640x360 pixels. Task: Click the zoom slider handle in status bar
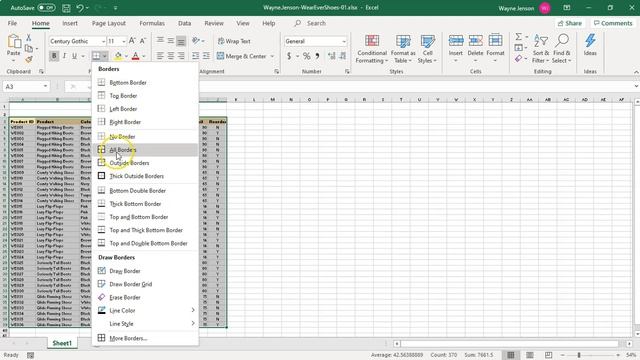click(x=579, y=355)
